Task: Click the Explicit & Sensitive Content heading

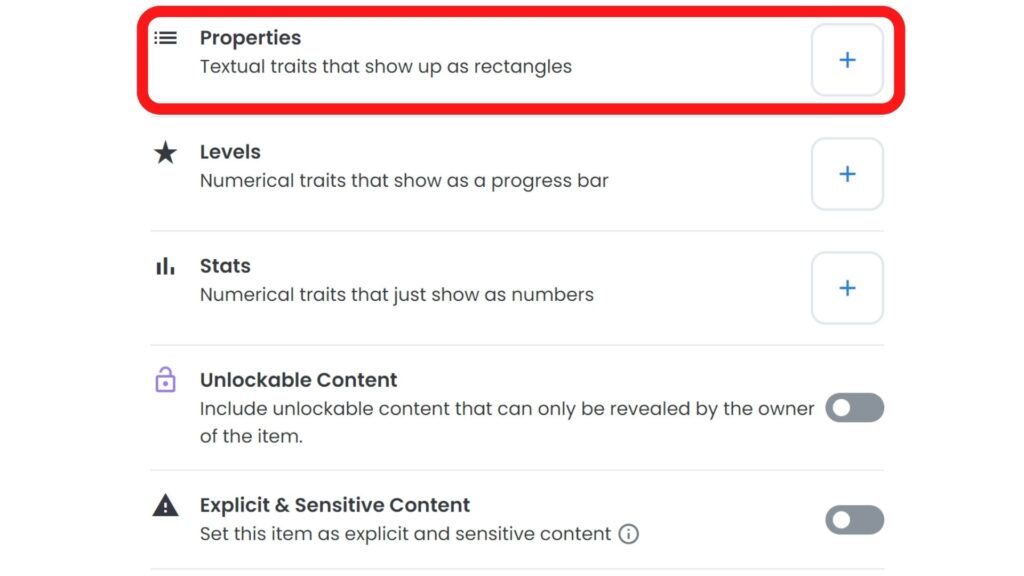Action: pyautogui.click(x=335, y=505)
